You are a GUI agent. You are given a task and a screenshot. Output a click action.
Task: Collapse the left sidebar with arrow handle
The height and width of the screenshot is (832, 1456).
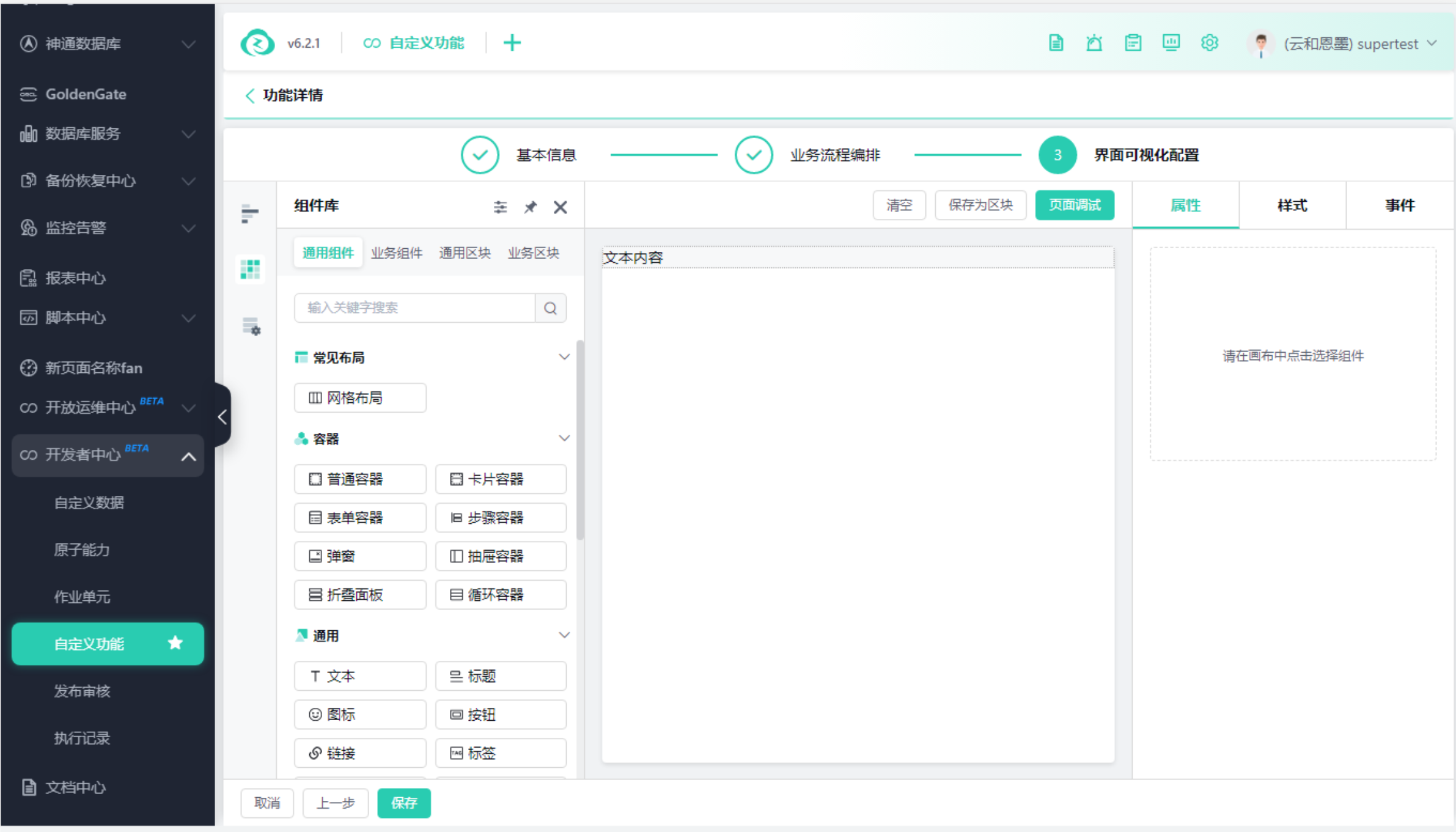222,417
